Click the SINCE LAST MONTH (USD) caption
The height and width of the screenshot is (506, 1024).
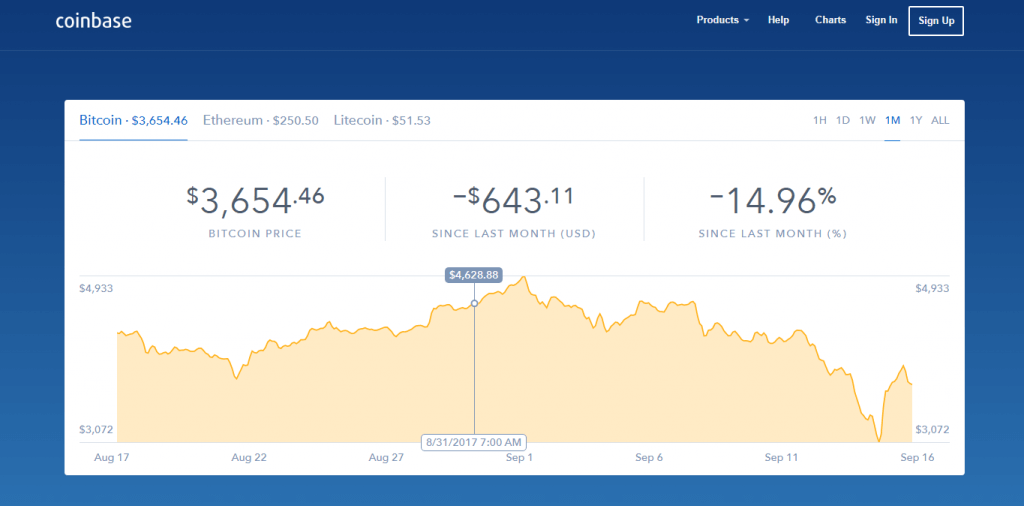514,234
